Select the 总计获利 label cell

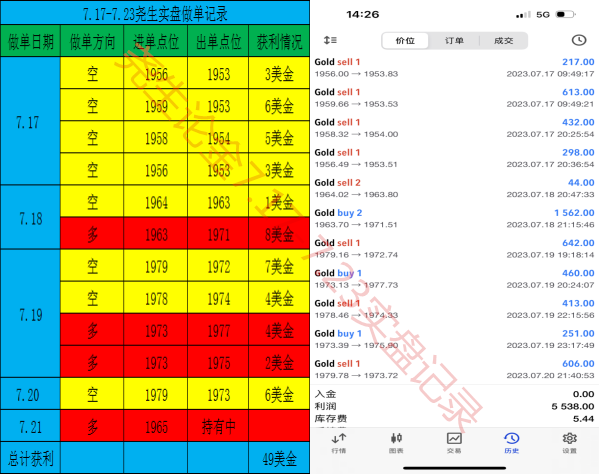31,458
